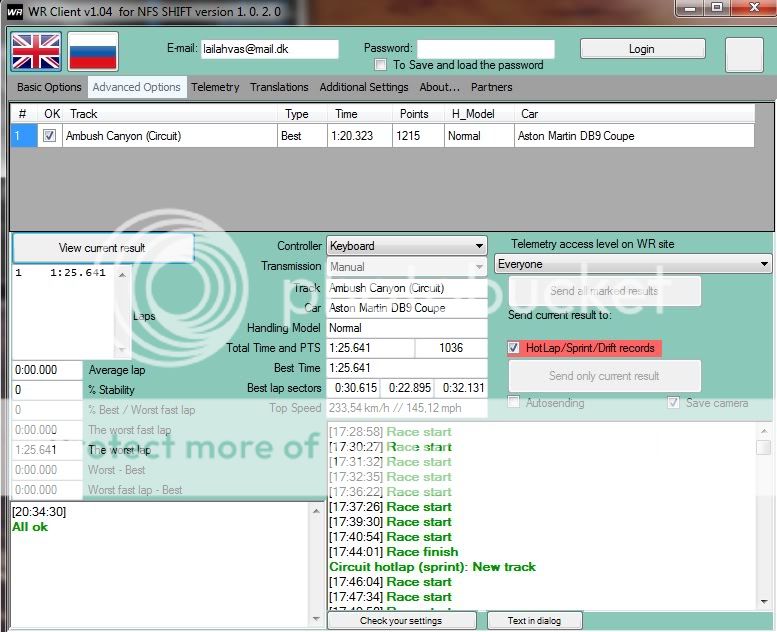Screen dimensions: 777x632
Task: Click the race log scrollbar thumb
Action: [x=764, y=447]
